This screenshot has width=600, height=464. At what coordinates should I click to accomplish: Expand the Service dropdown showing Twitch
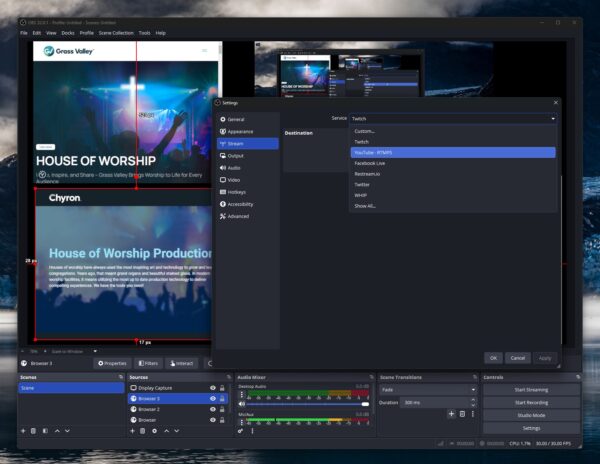coord(452,118)
